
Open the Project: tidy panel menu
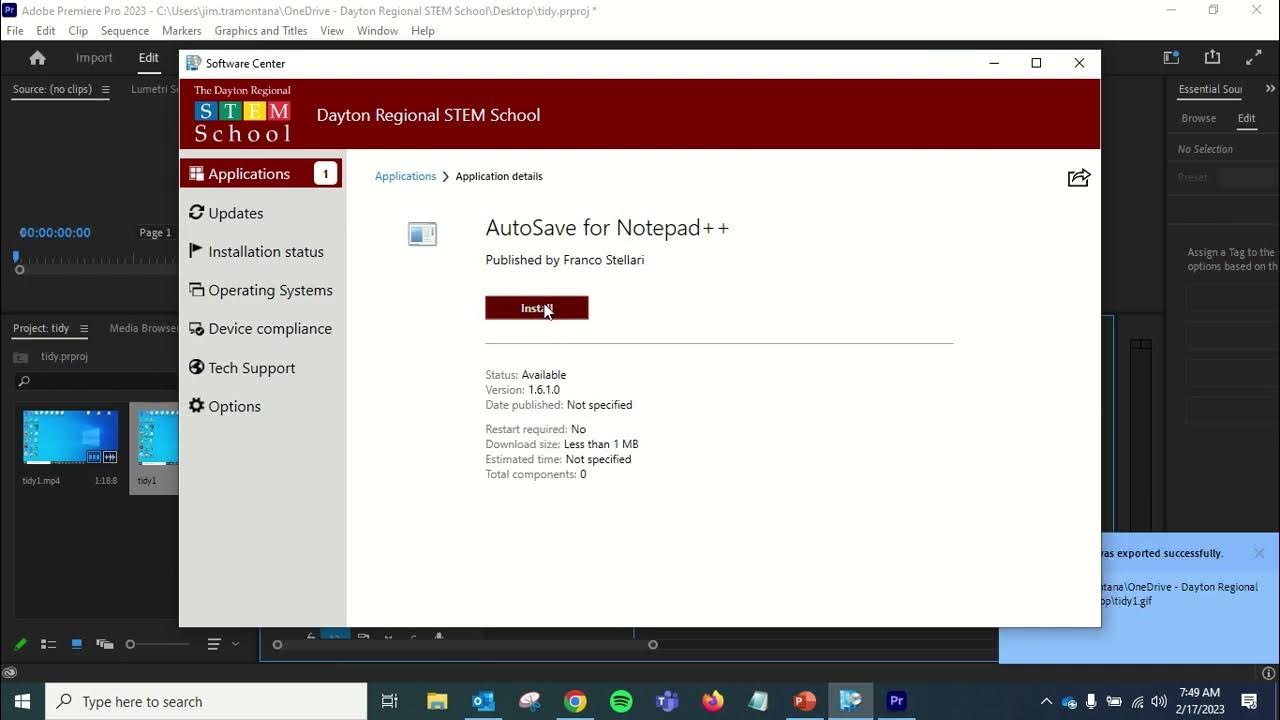click(84, 328)
